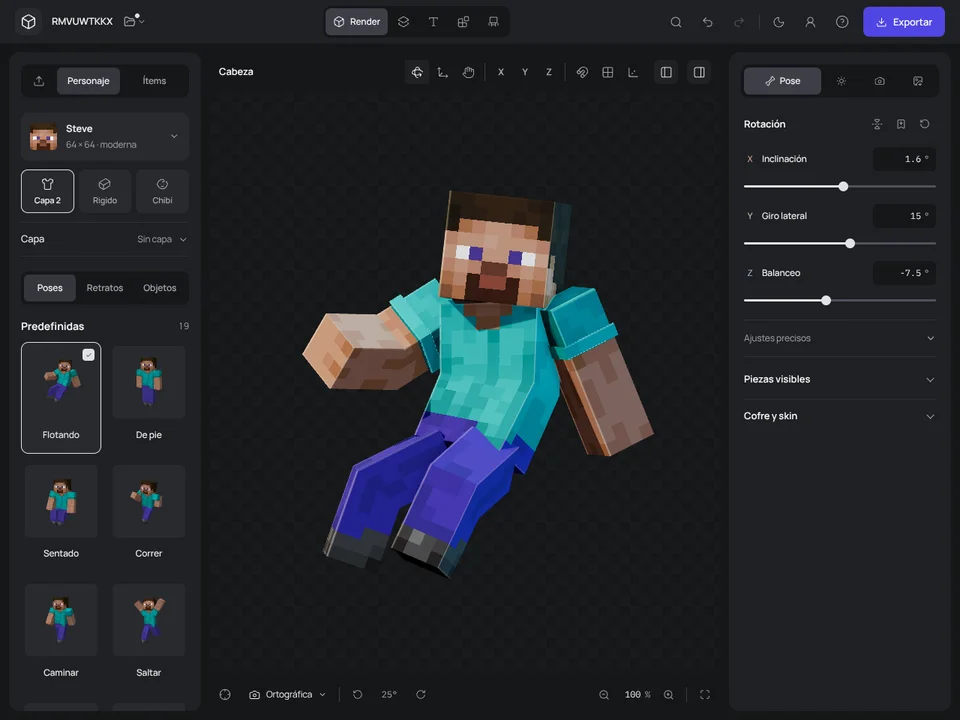Switch to the Retratos tab
Screen dimensions: 960x720
[105, 288]
